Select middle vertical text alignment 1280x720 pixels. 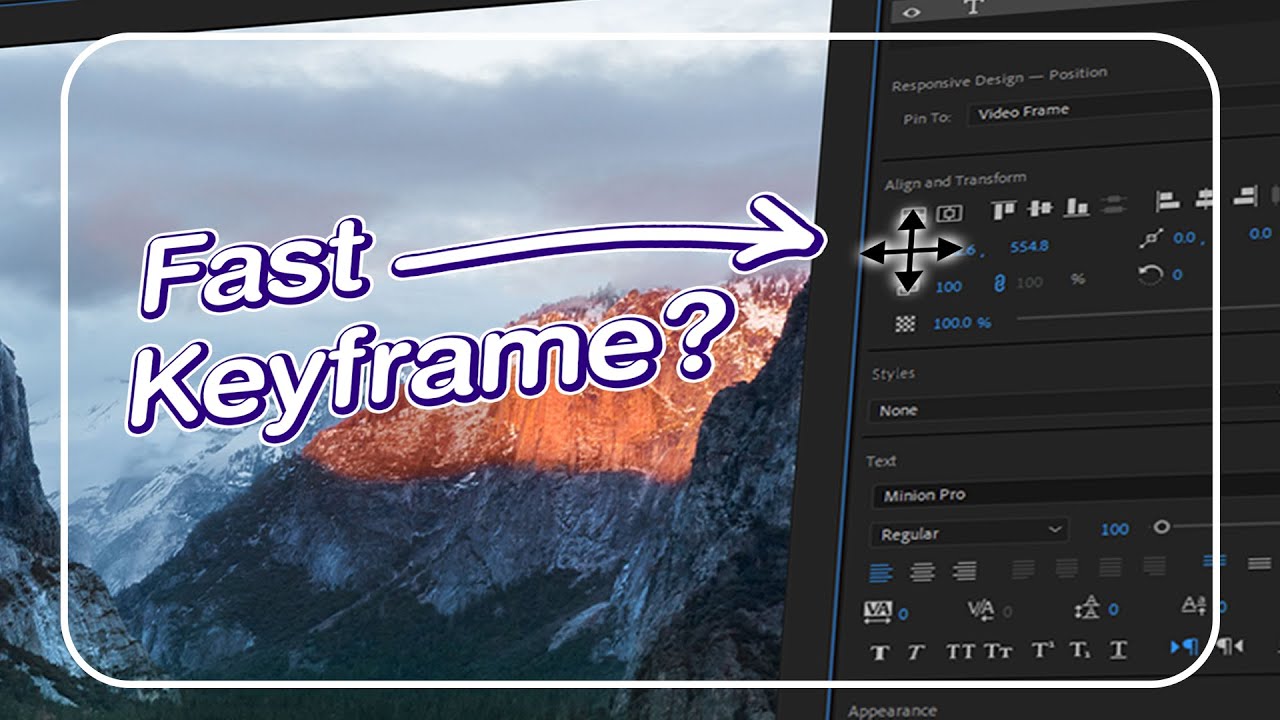[x=1259, y=562]
